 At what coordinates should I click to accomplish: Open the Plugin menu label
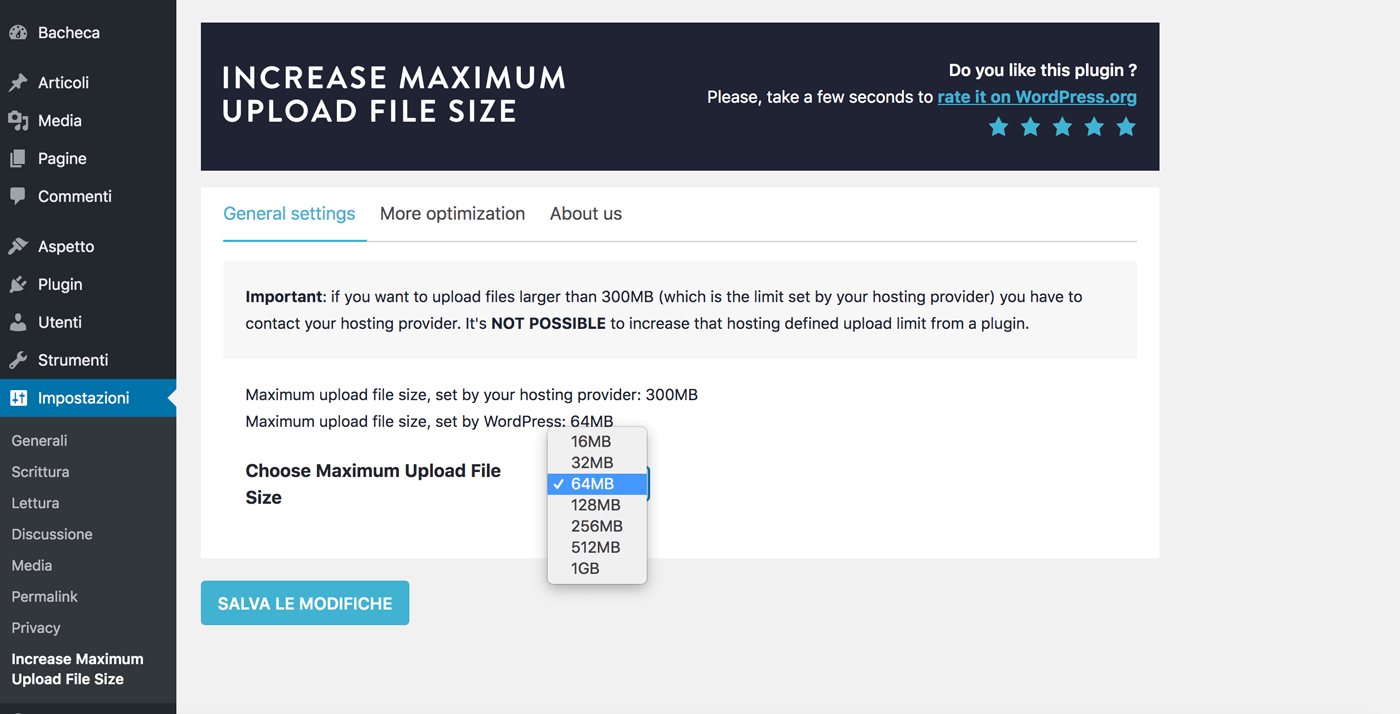coord(60,285)
